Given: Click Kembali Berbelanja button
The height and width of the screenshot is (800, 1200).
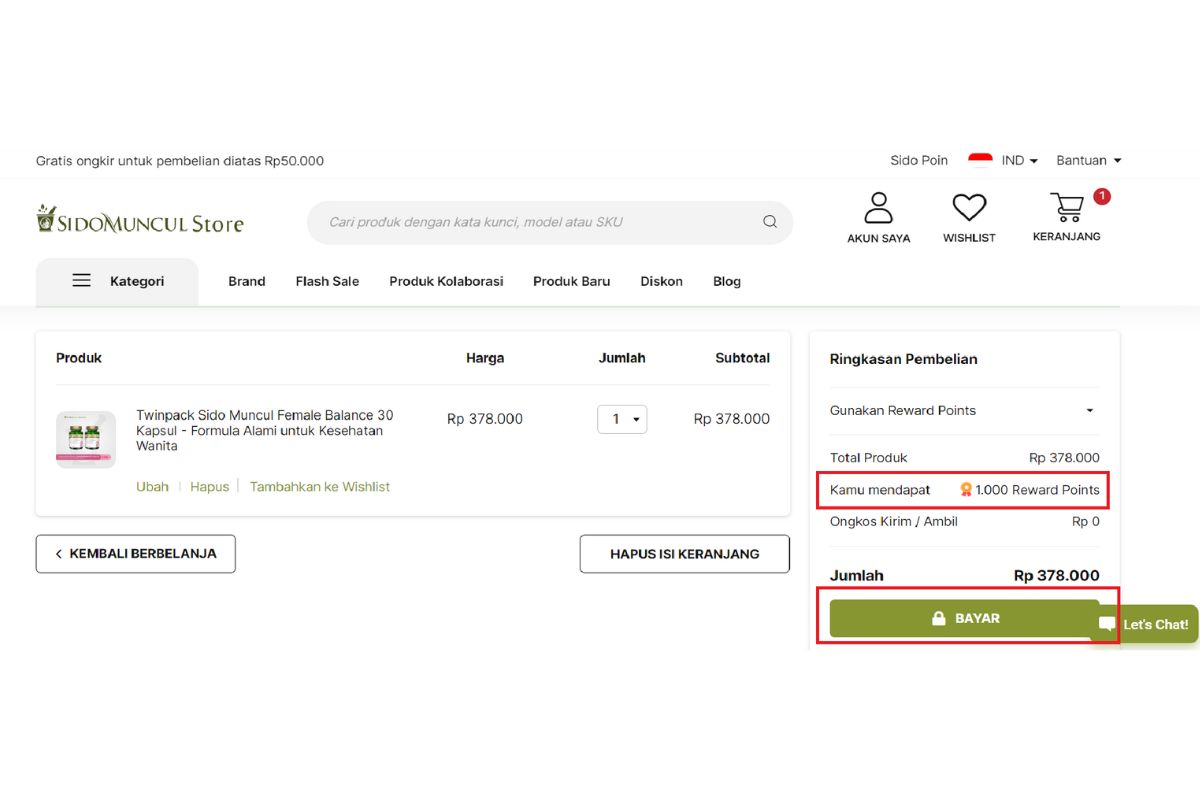Looking at the screenshot, I should [135, 554].
